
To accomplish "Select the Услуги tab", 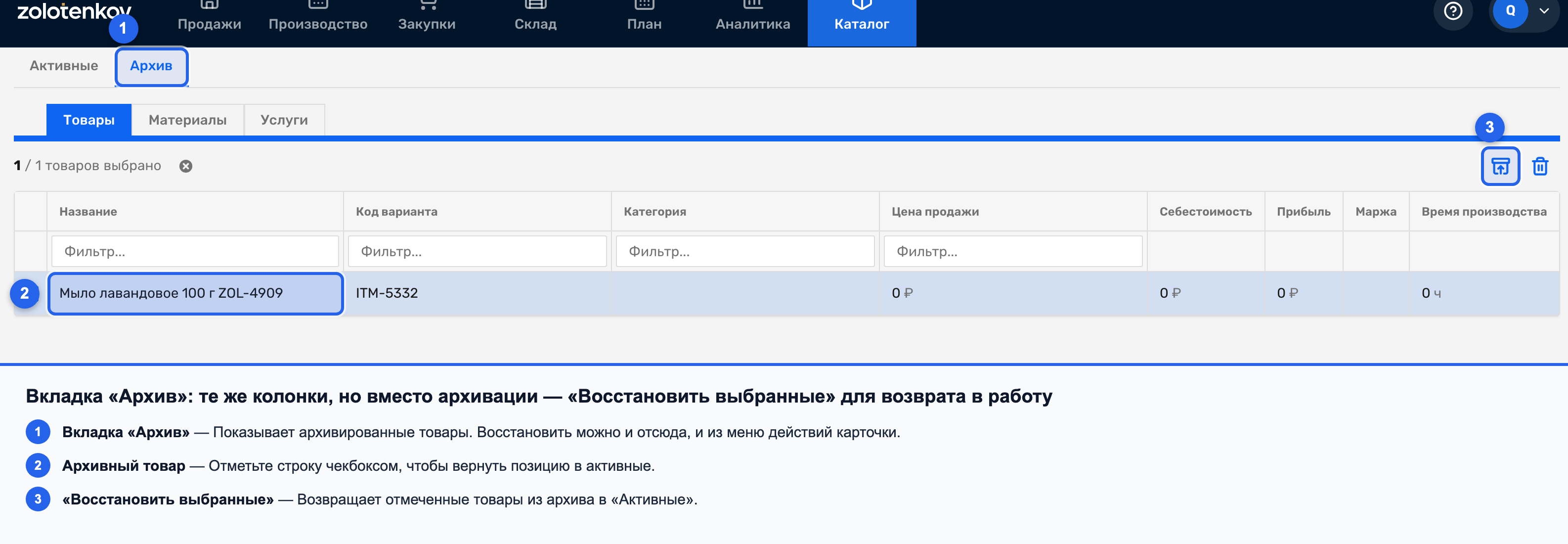I will click(x=284, y=120).
